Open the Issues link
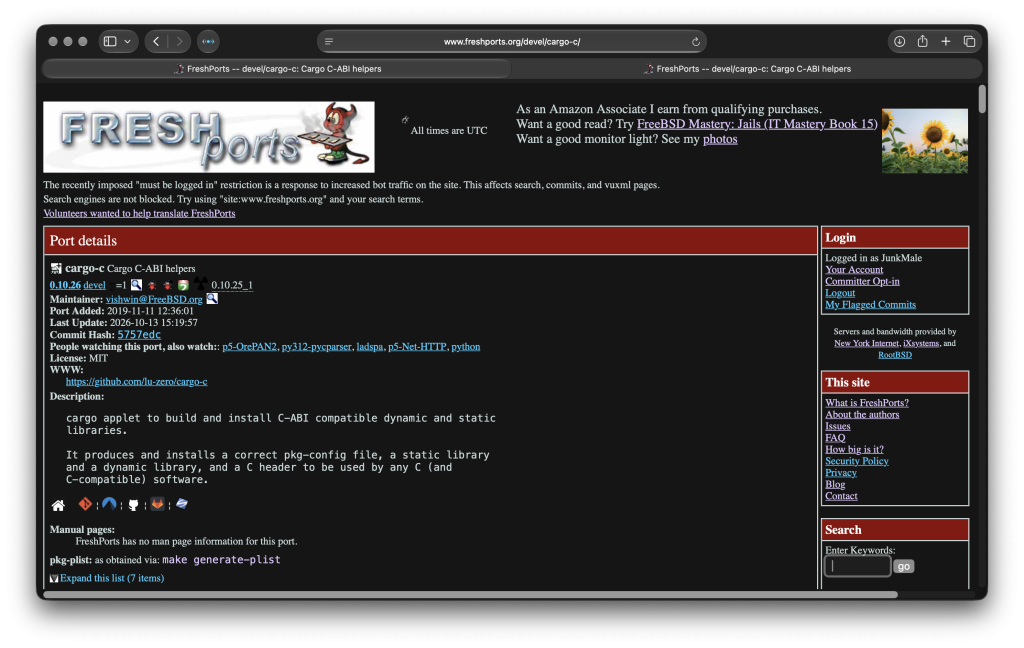The image size is (1024, 648). click(x=837, y=427)
